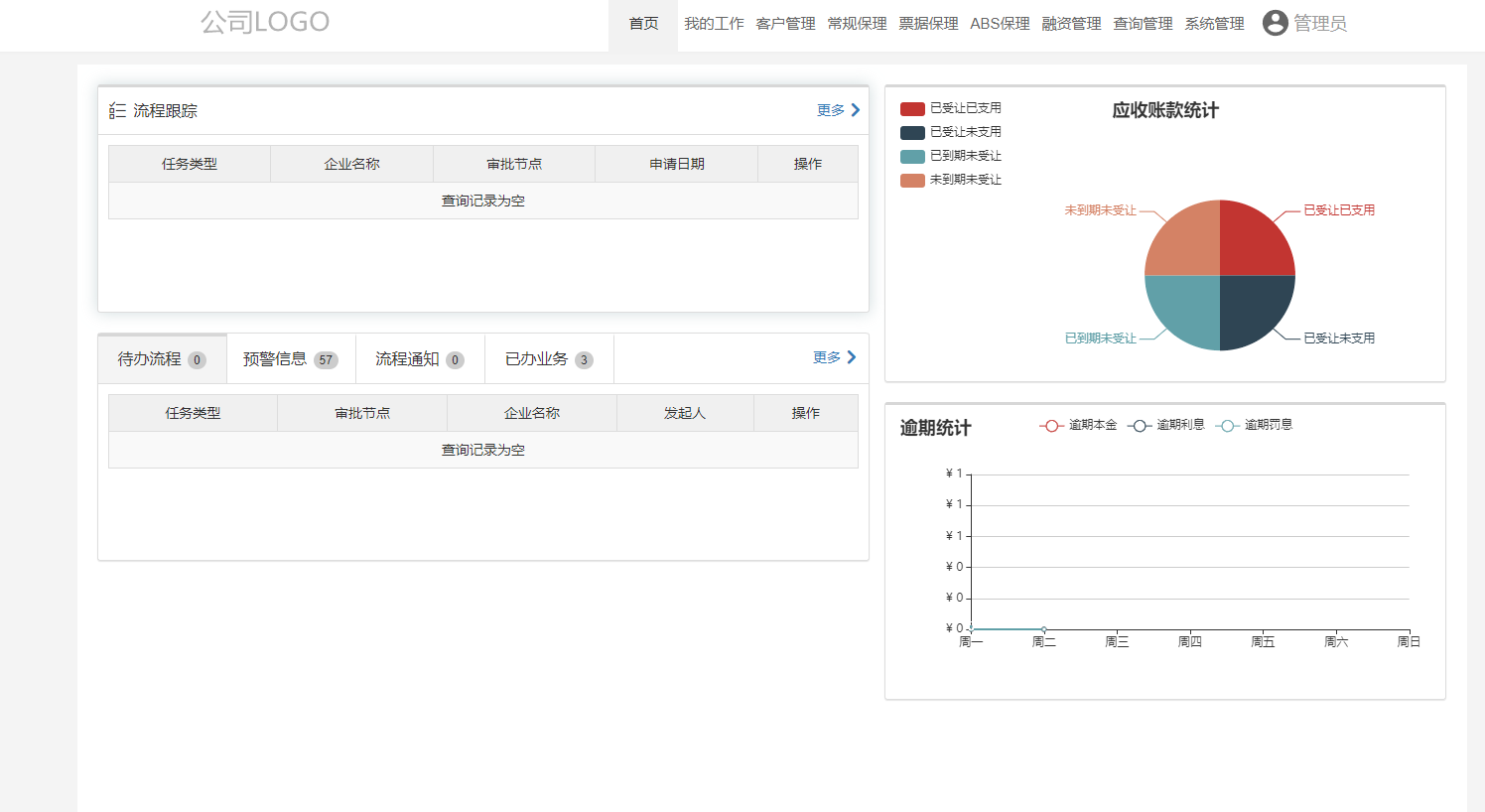The width and height of the screenshot is (1485, 812).
Task: Click 企业名称 header in 流程跟踪 table
Action: [x=351, y=164]
